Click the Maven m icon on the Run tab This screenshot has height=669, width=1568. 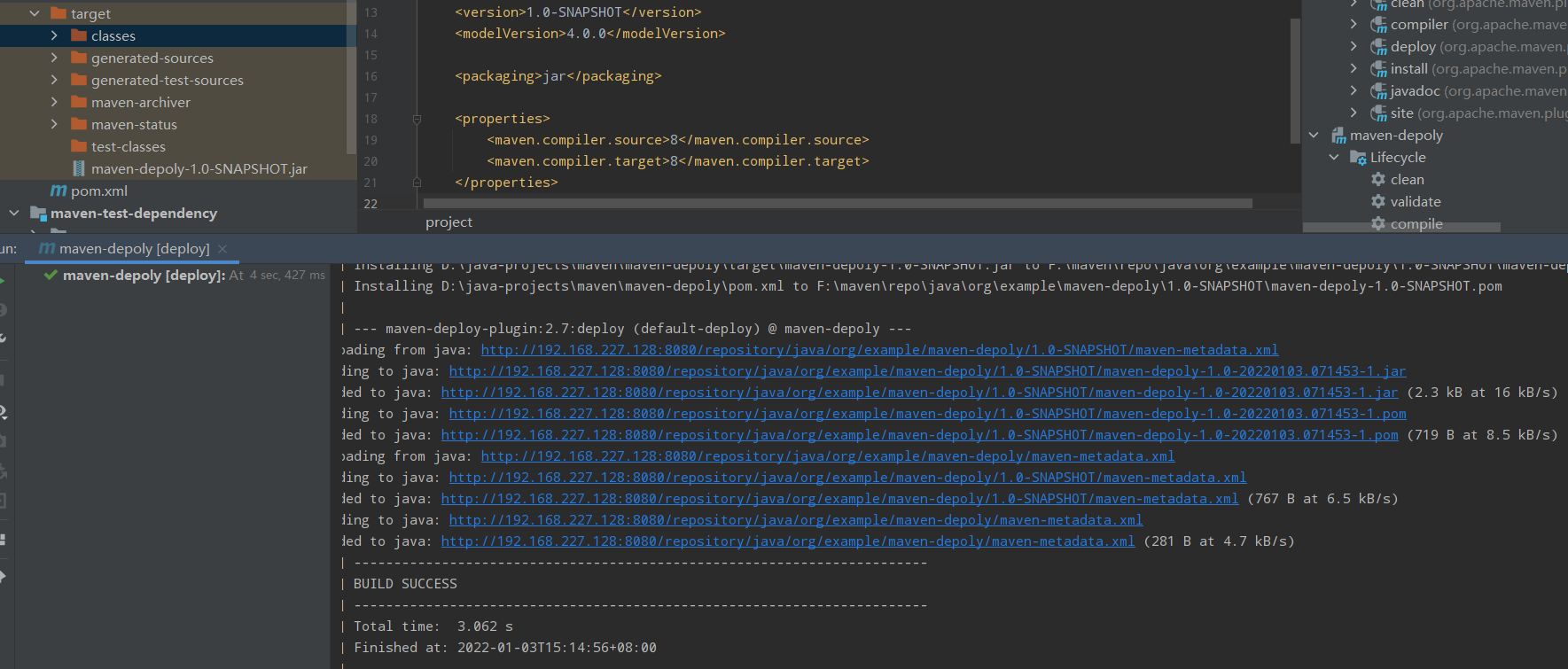tap(47, 248)
